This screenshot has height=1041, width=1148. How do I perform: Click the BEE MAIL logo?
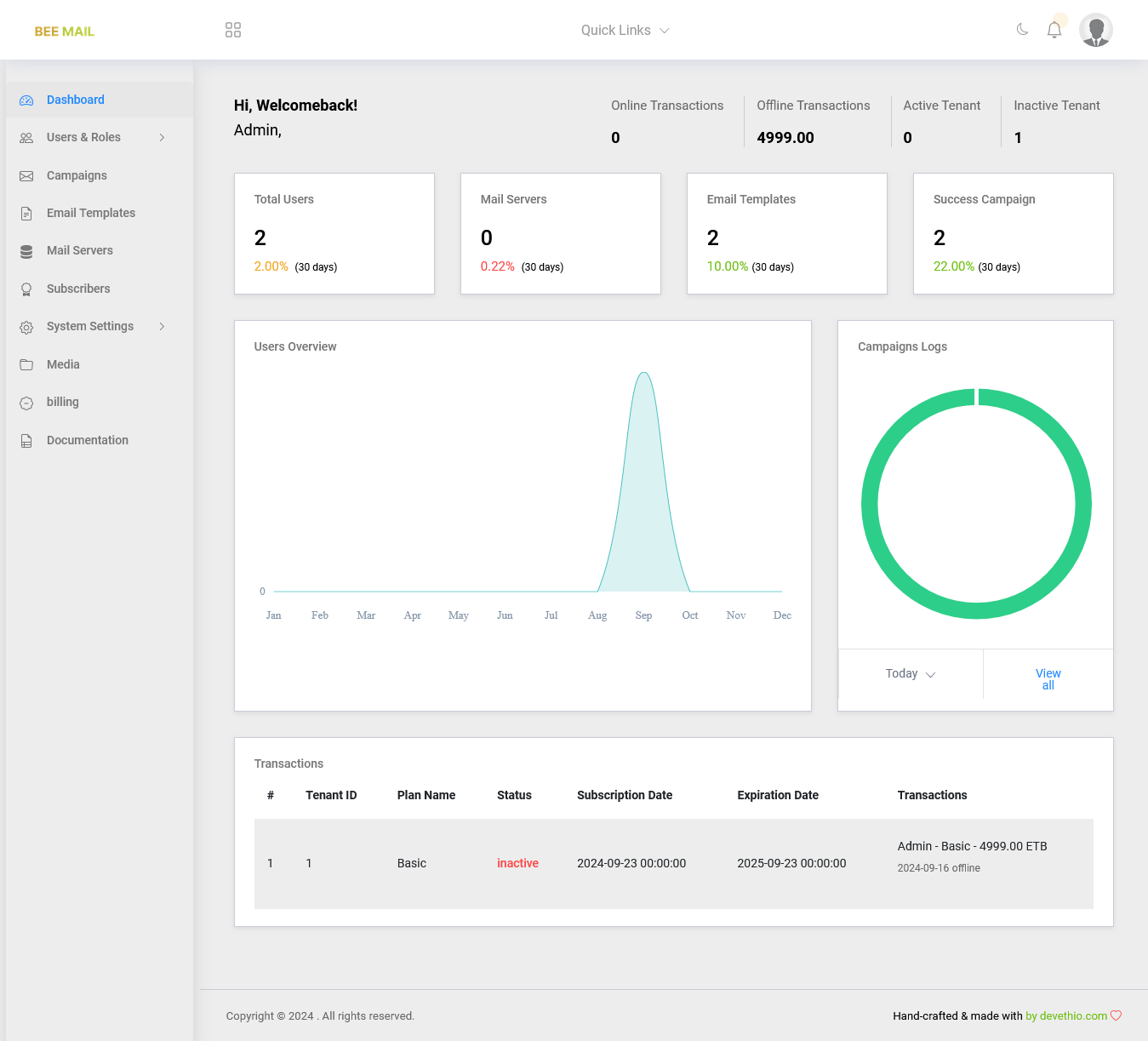(x=65, y=31)
